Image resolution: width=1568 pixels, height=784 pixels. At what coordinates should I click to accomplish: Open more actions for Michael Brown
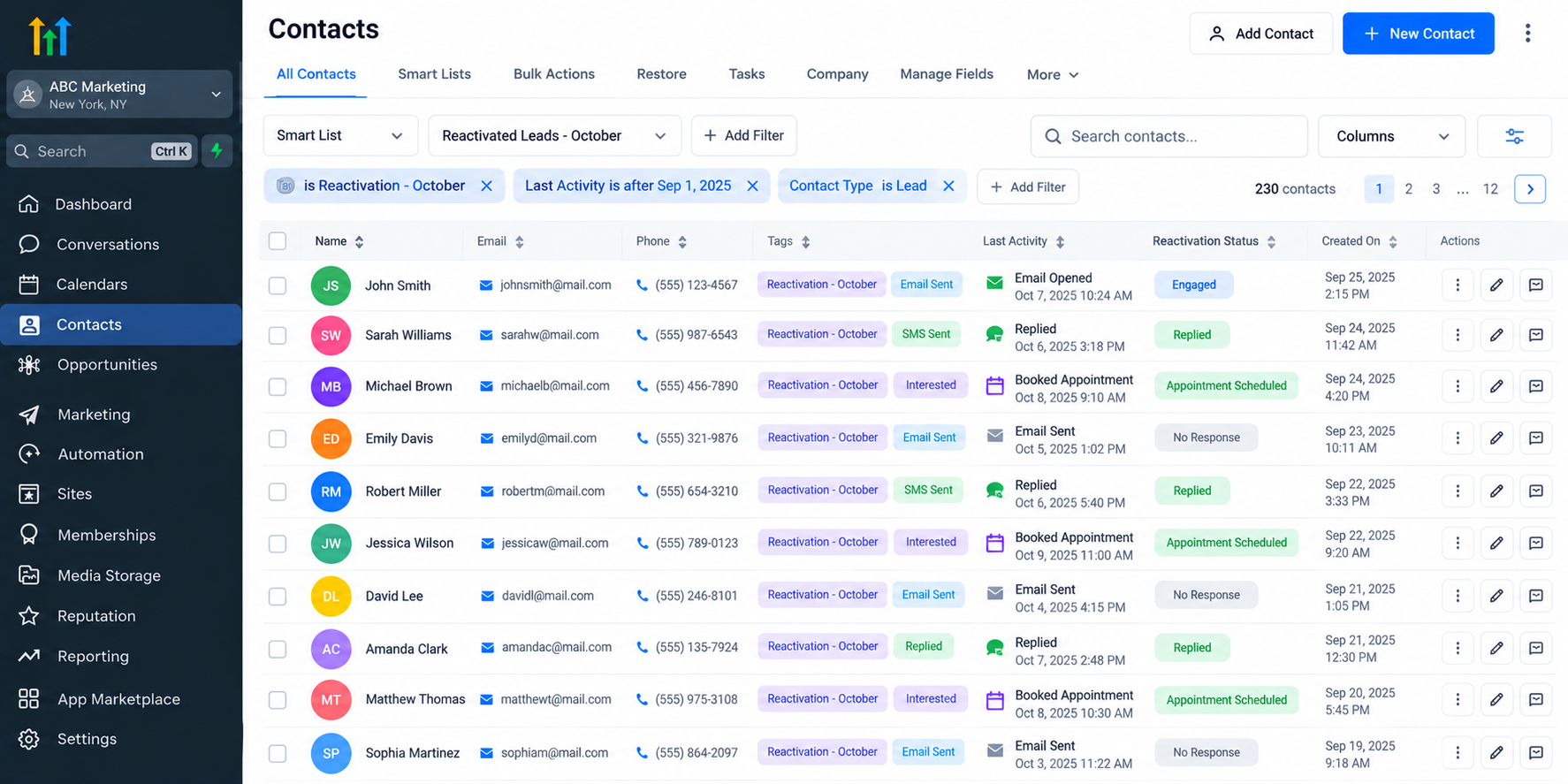click(1458, 386)
